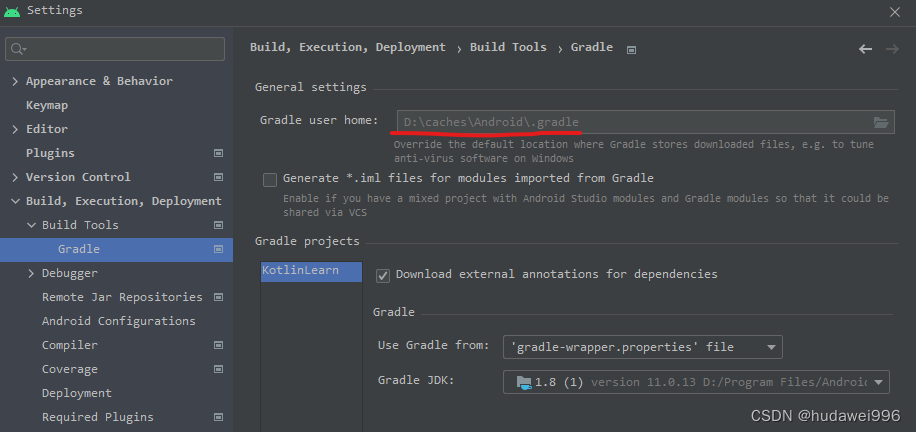This screenshot has height=432, width=916.
Task: Expand Appearance & Behavior section
Action: tap(15, 81)
